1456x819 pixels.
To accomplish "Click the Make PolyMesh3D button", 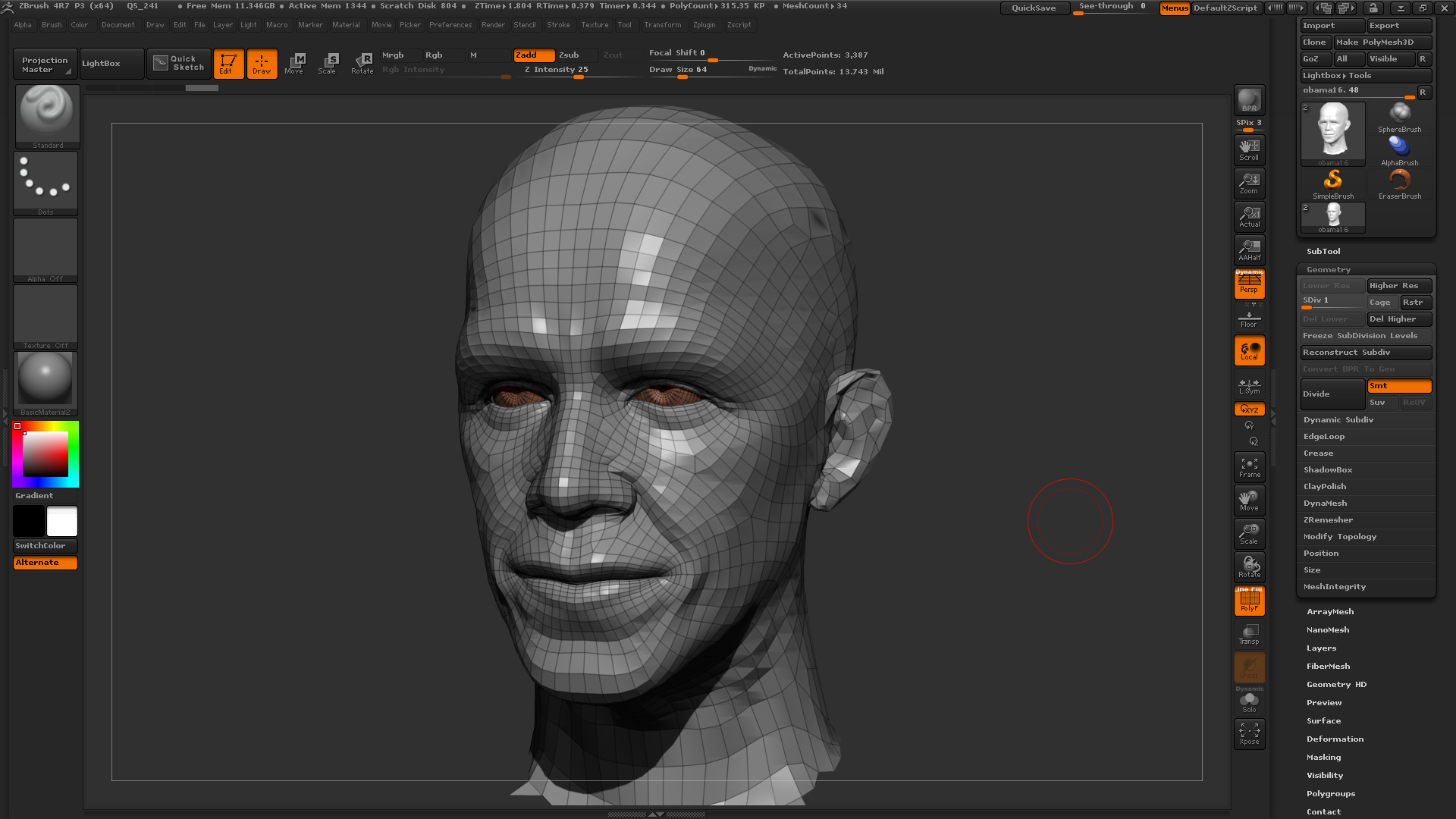I will tap(1382, 42).
